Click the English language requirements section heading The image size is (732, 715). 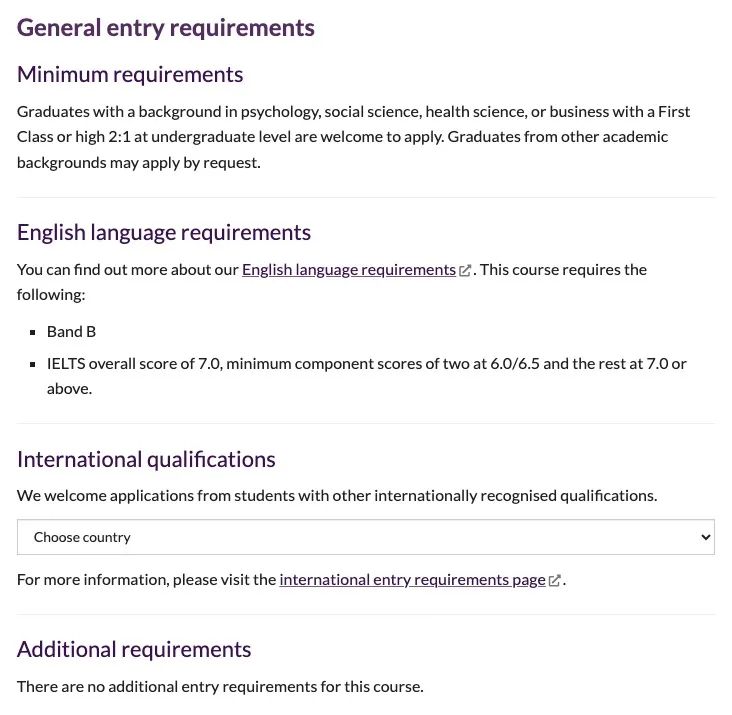[164, 232]
